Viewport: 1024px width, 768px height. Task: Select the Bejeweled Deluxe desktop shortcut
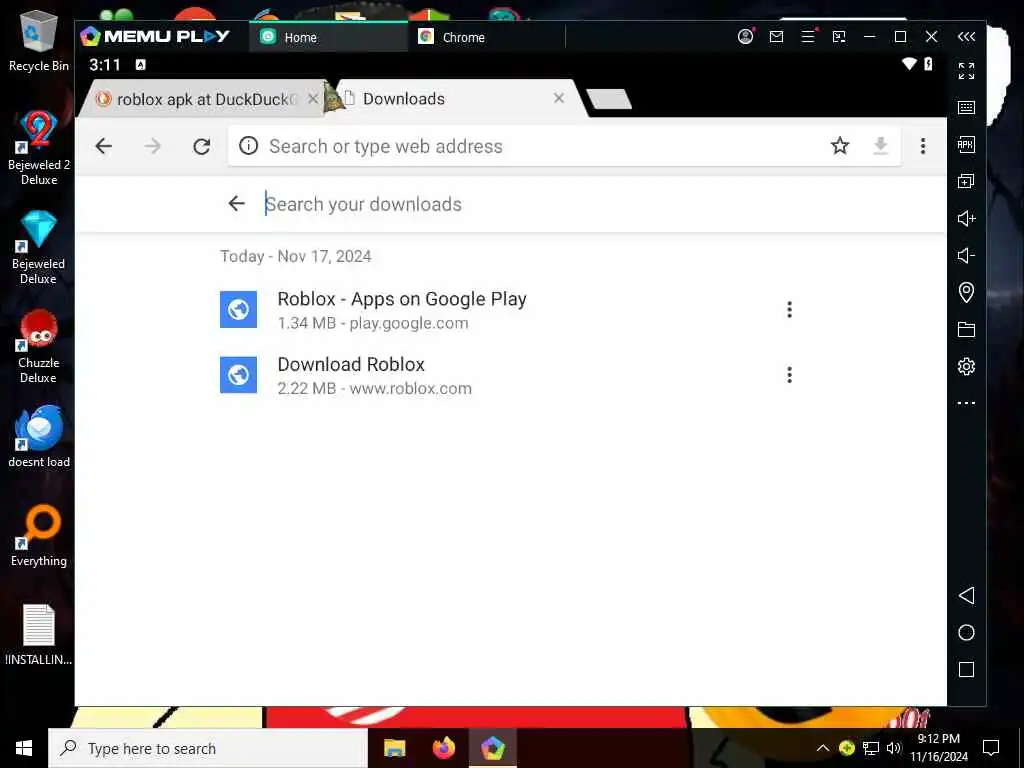[39, 247]
